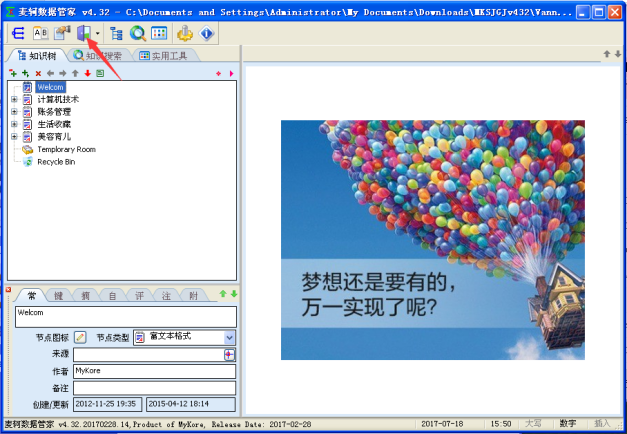627x434 pixels.
Task: Click the 作者 field containing MyKore
Action: pyautogui.click(x=154, y=371)
